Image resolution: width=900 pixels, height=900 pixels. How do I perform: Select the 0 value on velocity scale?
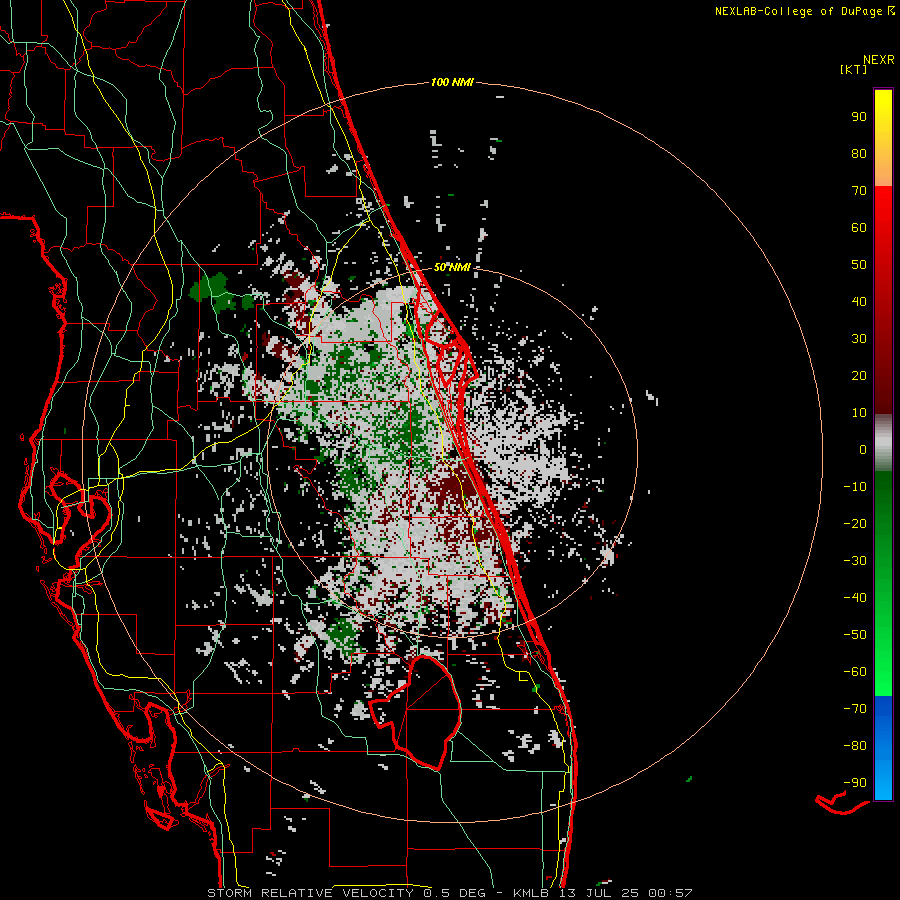pyautogui.click(x=863, y=450)
